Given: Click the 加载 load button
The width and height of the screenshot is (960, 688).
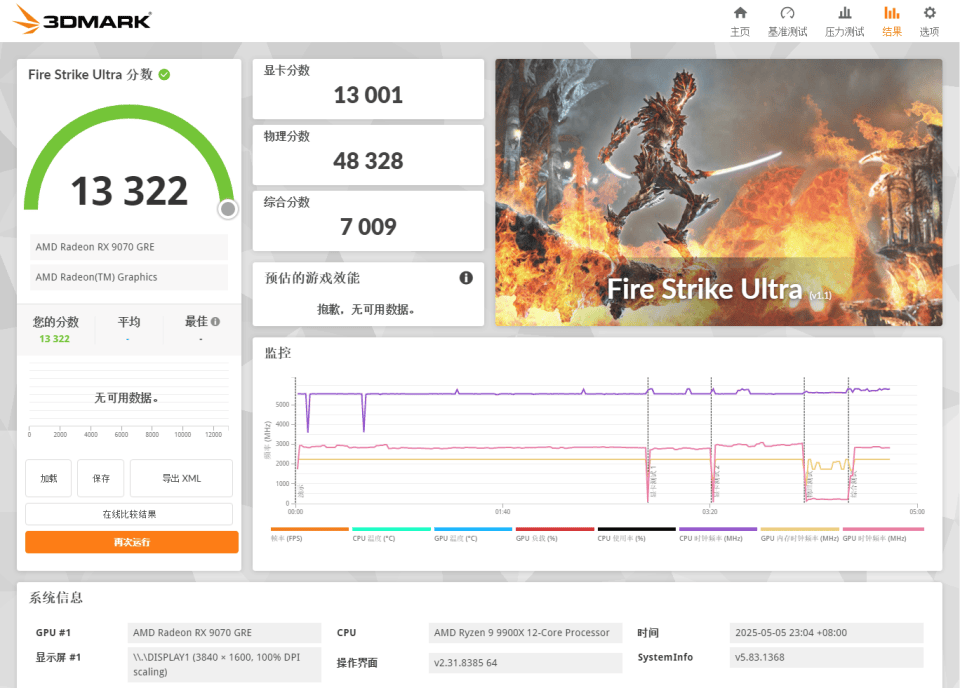Looking at the screenshot, I should (x=48, y=478).
